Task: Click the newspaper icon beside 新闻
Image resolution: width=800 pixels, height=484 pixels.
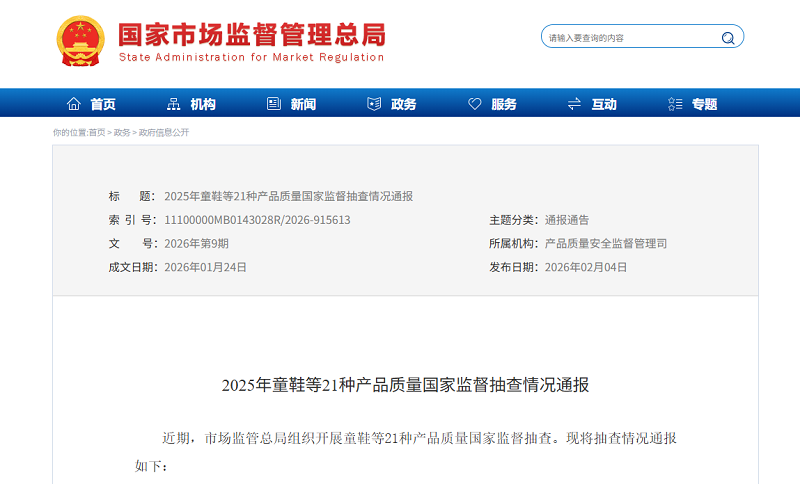Action: 274,104
